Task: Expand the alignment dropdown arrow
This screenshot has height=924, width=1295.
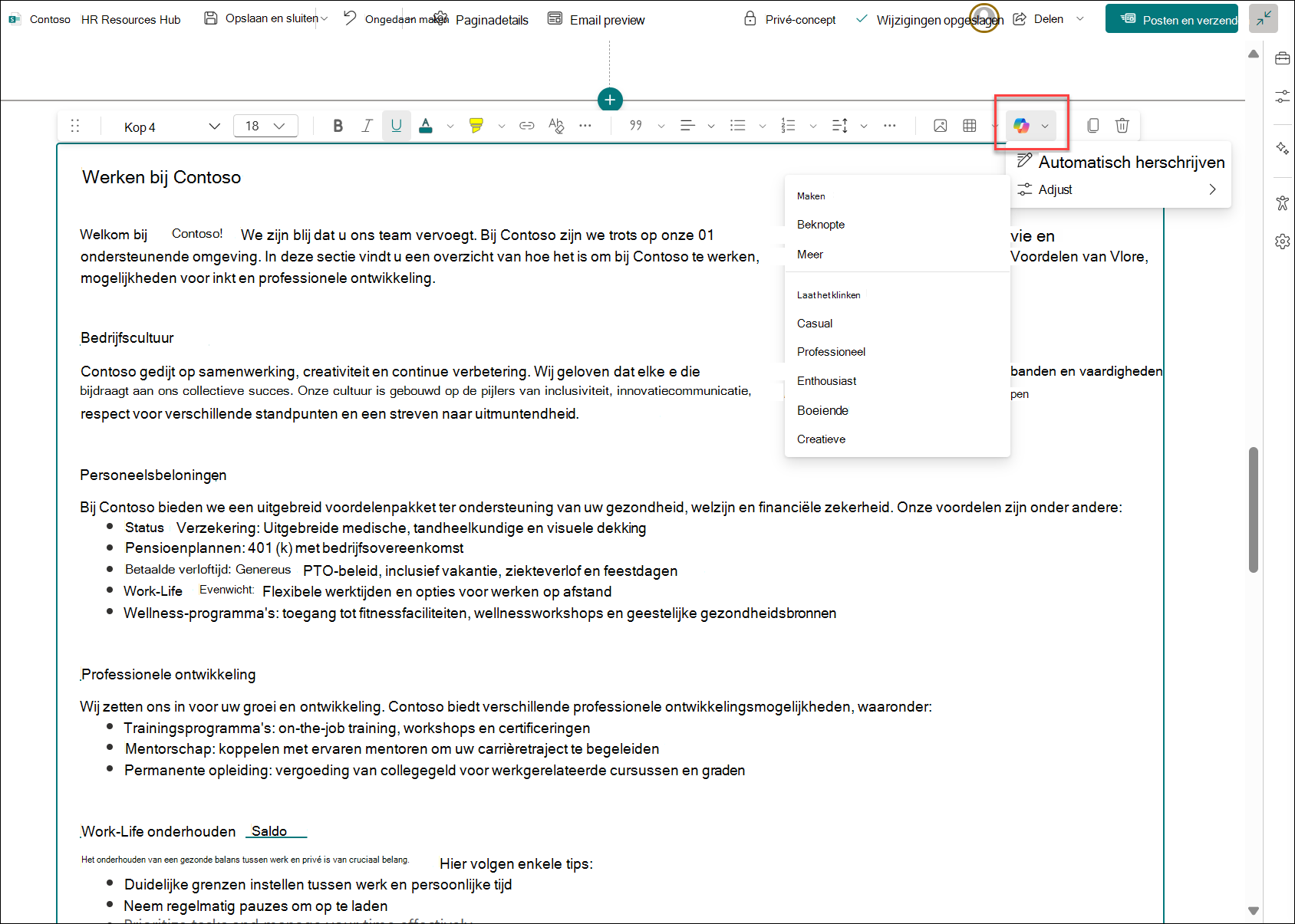Action: coord(711,126)
